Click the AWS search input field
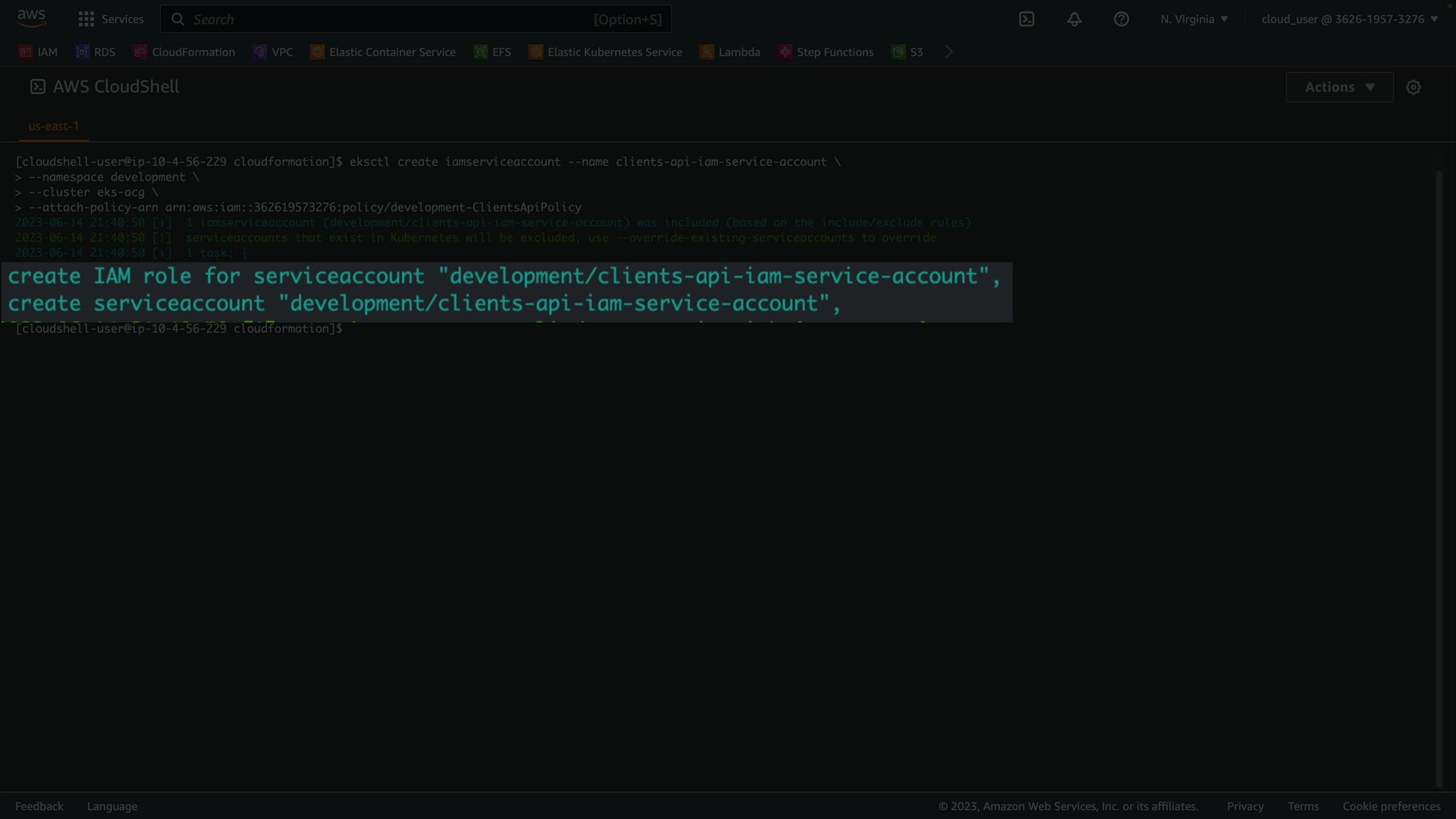The width and height of the screenshot is (1456, 819). click(416, 19)
